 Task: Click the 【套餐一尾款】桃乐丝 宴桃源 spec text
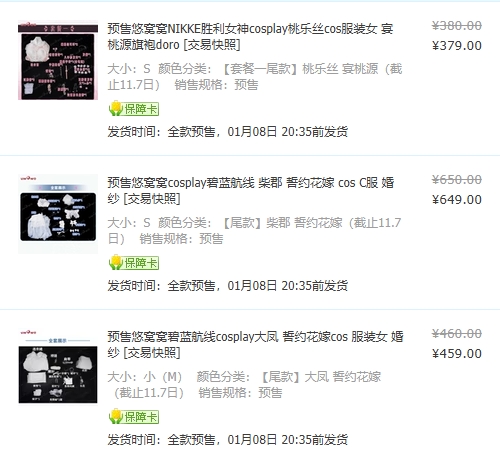tap(299, 69)
